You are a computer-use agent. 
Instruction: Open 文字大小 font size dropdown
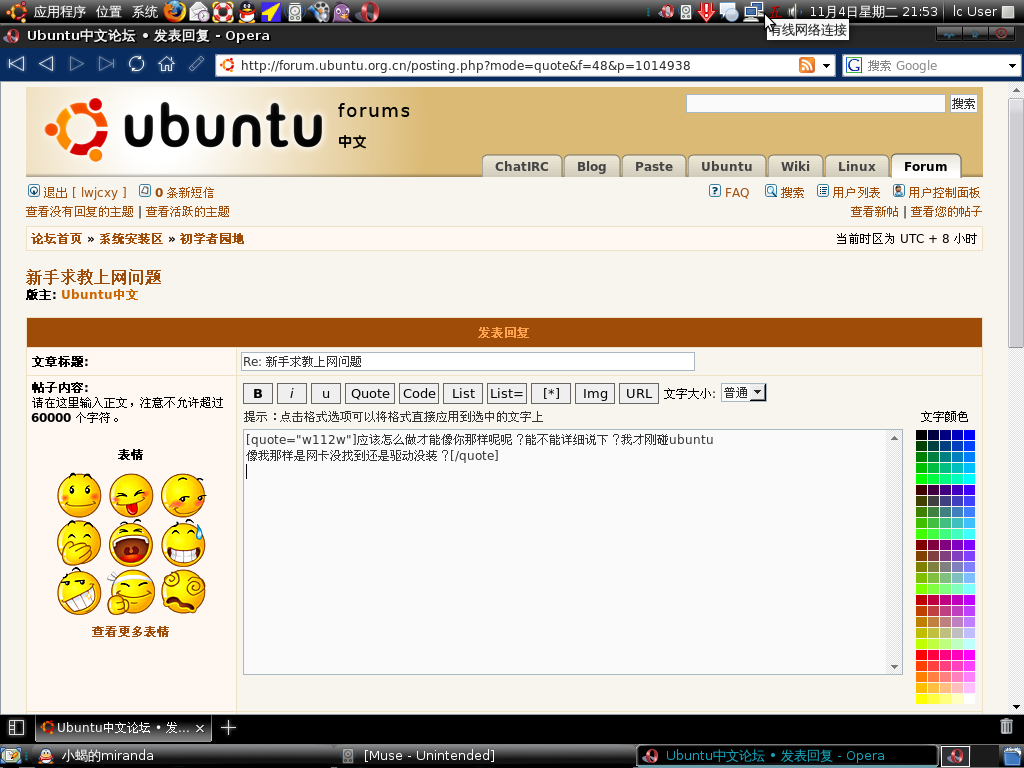pyautogui.click(x=743, y=392)
